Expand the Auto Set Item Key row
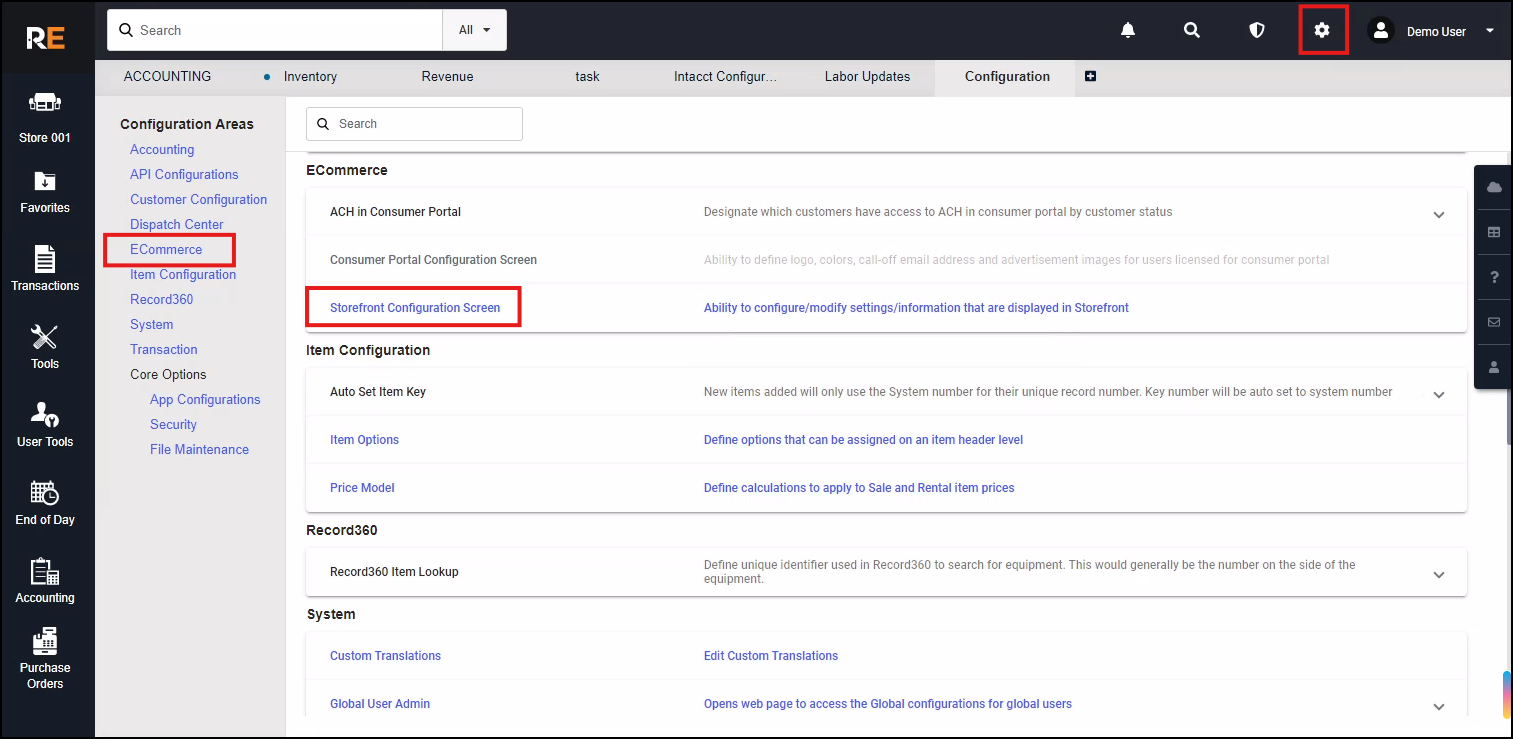 click(1439, 394)
